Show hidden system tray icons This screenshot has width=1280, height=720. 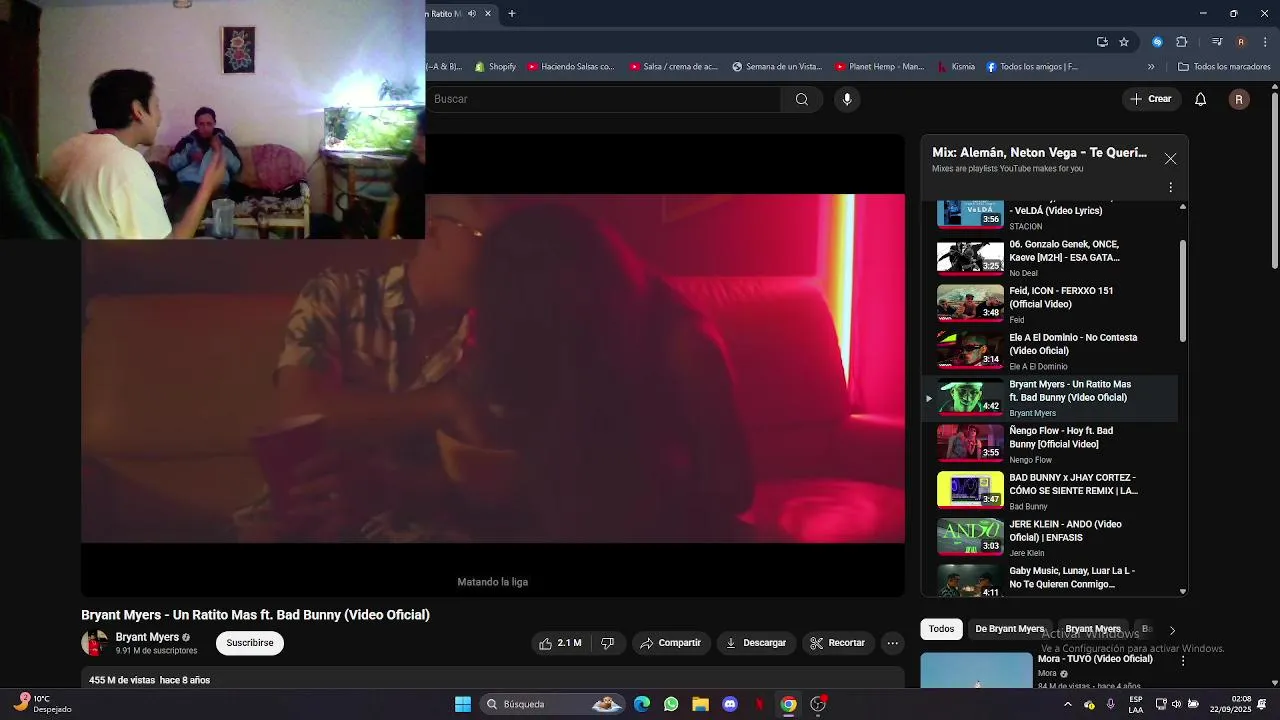1067,704
